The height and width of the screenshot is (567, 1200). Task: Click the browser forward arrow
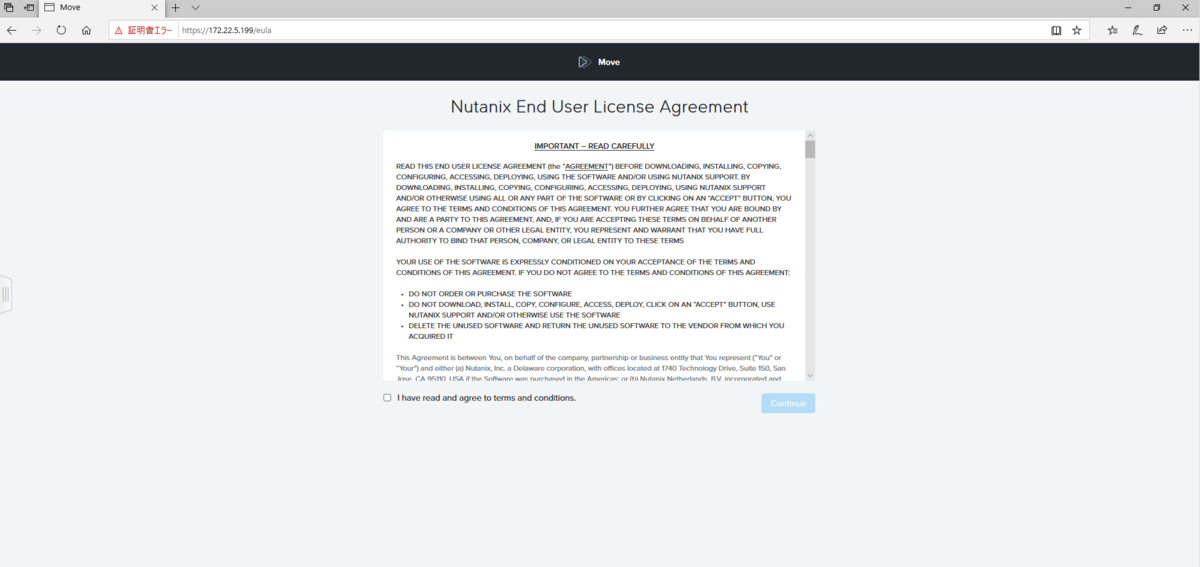point(37,30)
